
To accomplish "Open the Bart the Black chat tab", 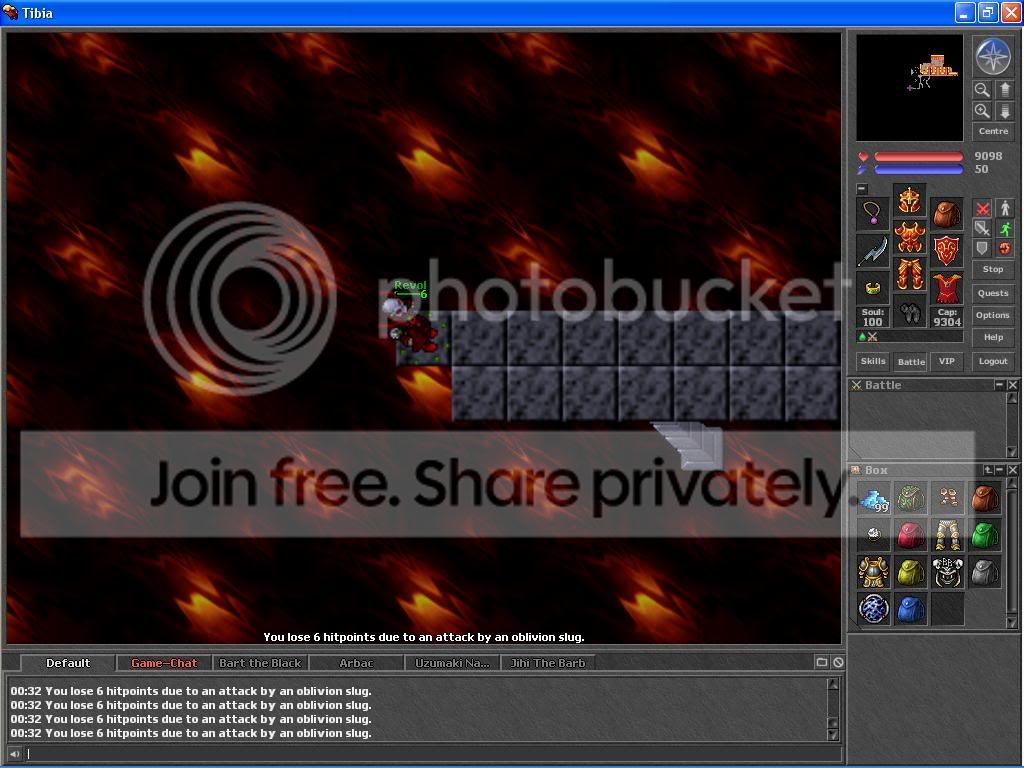I will click(x=260, y=663).
